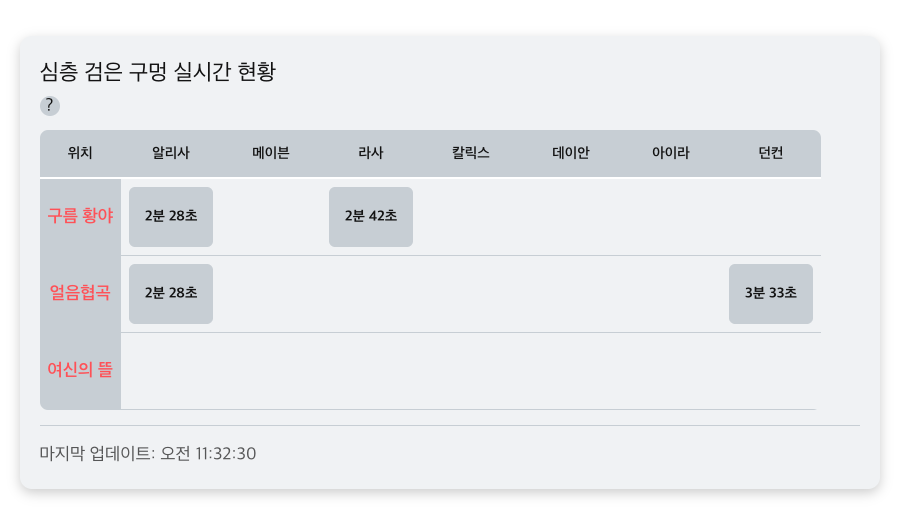
Task: Click the 심층 검은 구멍 실시간 현황 title
Action: [158, 72]
